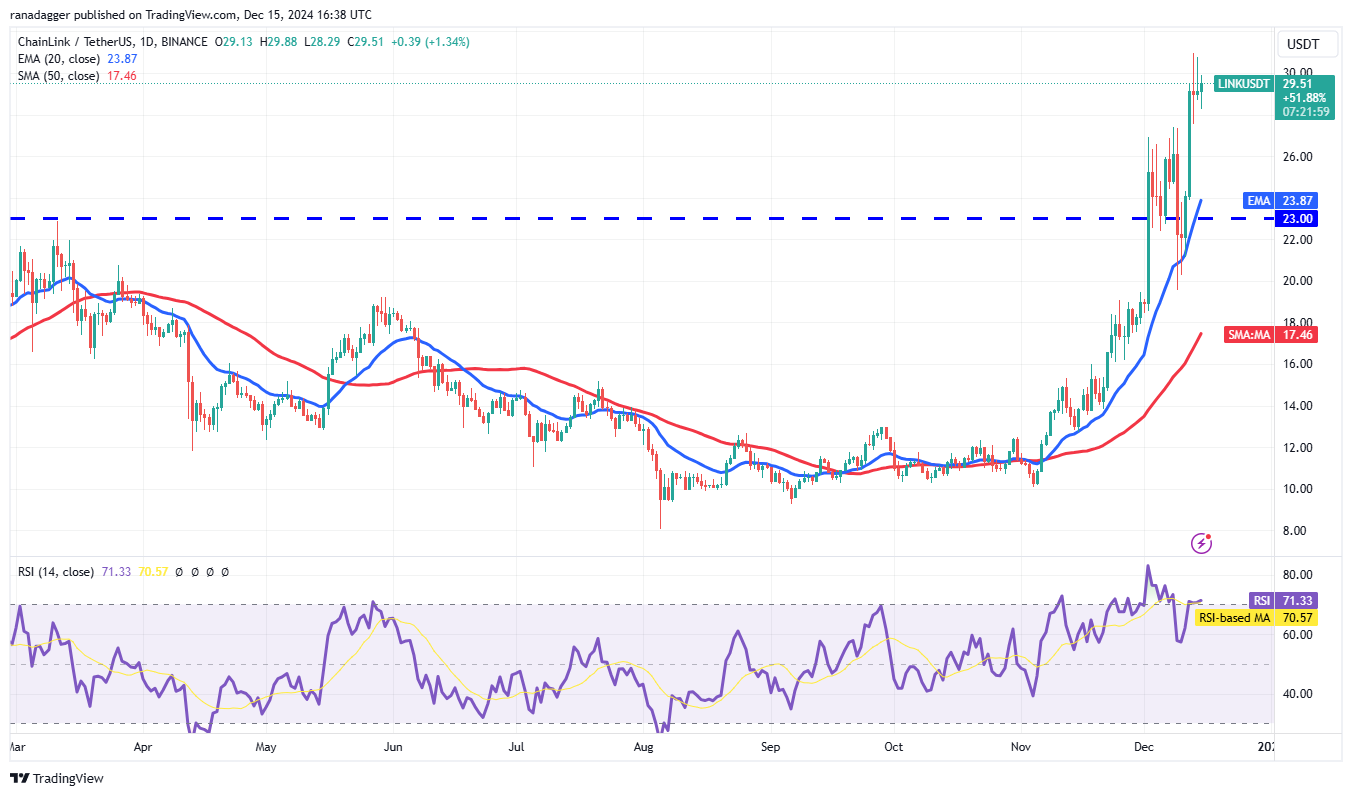
Task: Click the lightning bolt event icon
Action: pos(1202,543)
